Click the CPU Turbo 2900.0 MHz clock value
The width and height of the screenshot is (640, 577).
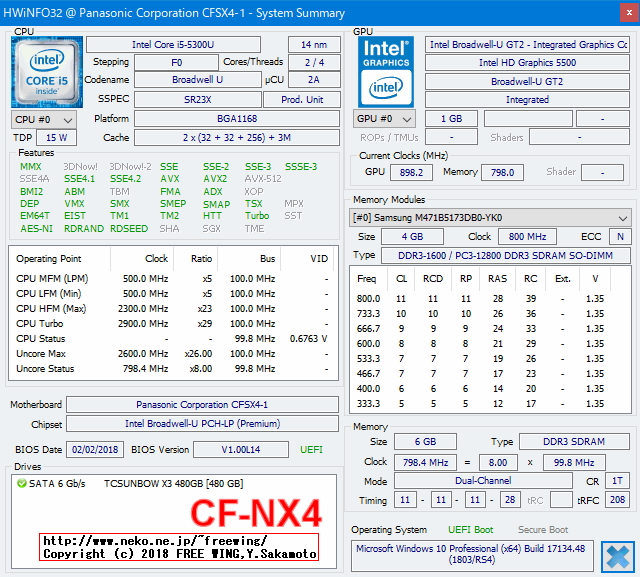[x=143, y=324]
